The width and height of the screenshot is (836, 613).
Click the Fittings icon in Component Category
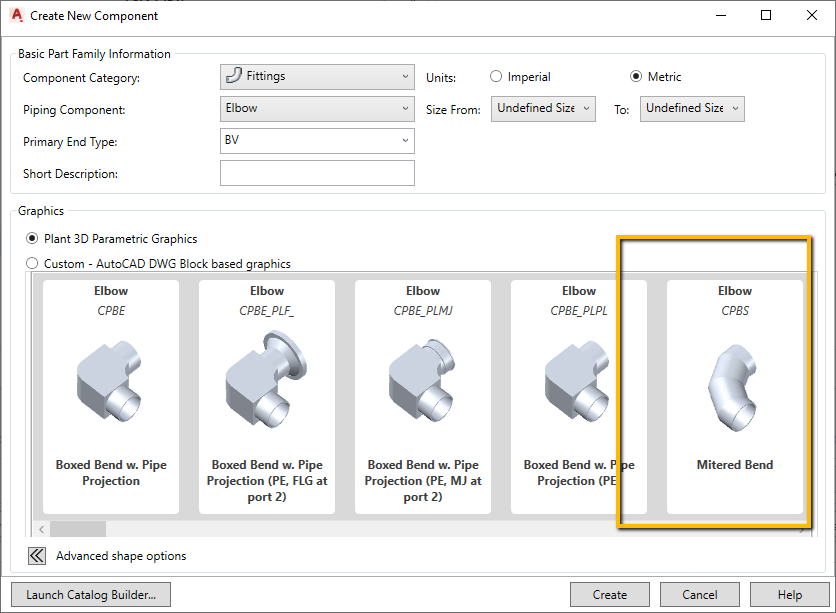coord(234,76)
